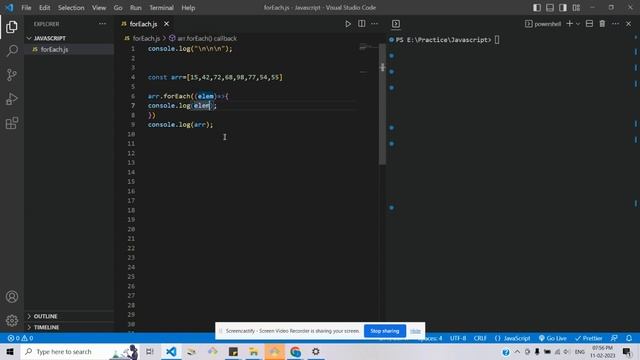Click the forEach.js breadcrumb item
Screen dimensions: 640x360
(x=146, y=38)
